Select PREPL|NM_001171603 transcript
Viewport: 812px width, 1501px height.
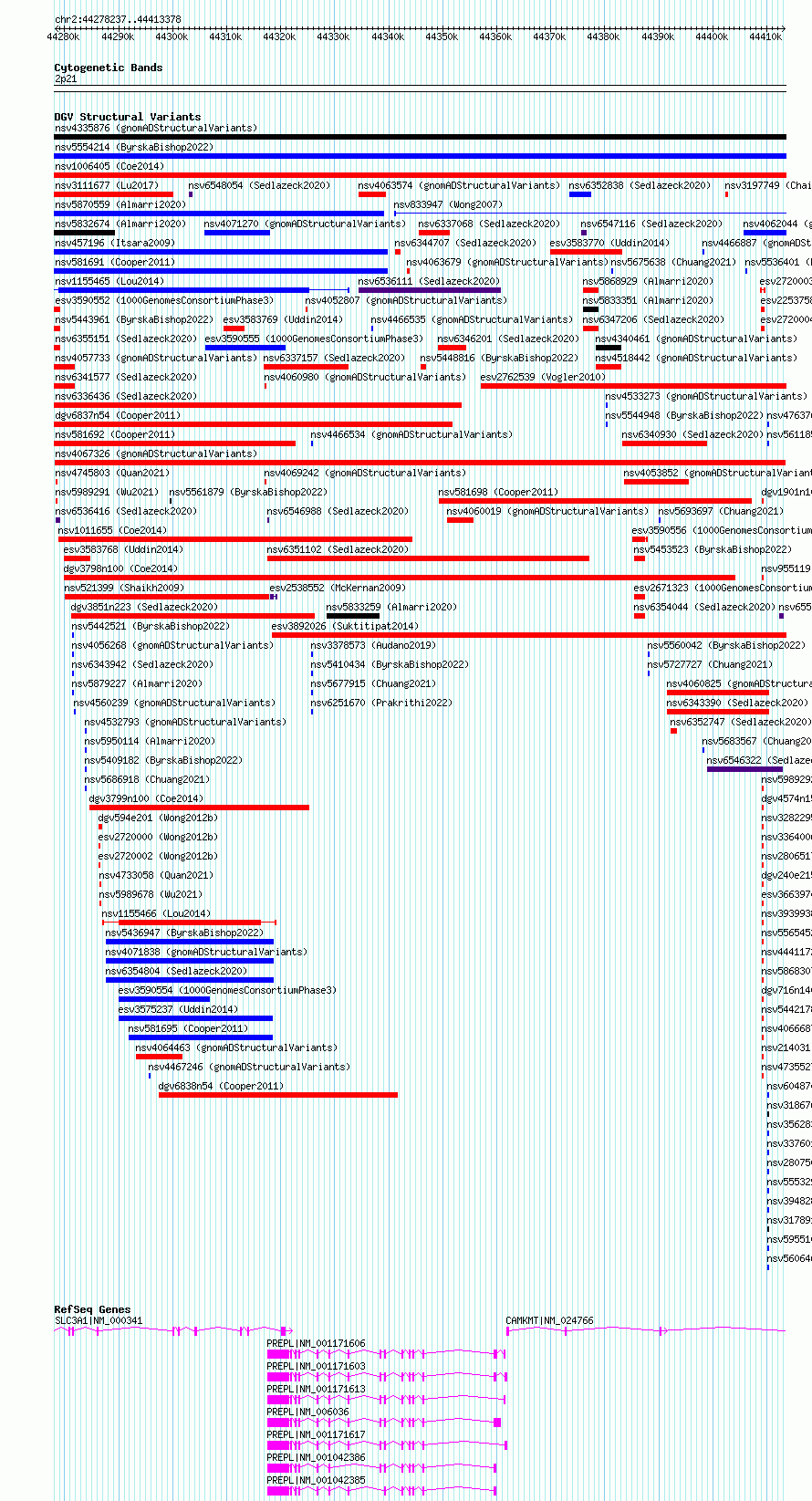pos(387,1377)
